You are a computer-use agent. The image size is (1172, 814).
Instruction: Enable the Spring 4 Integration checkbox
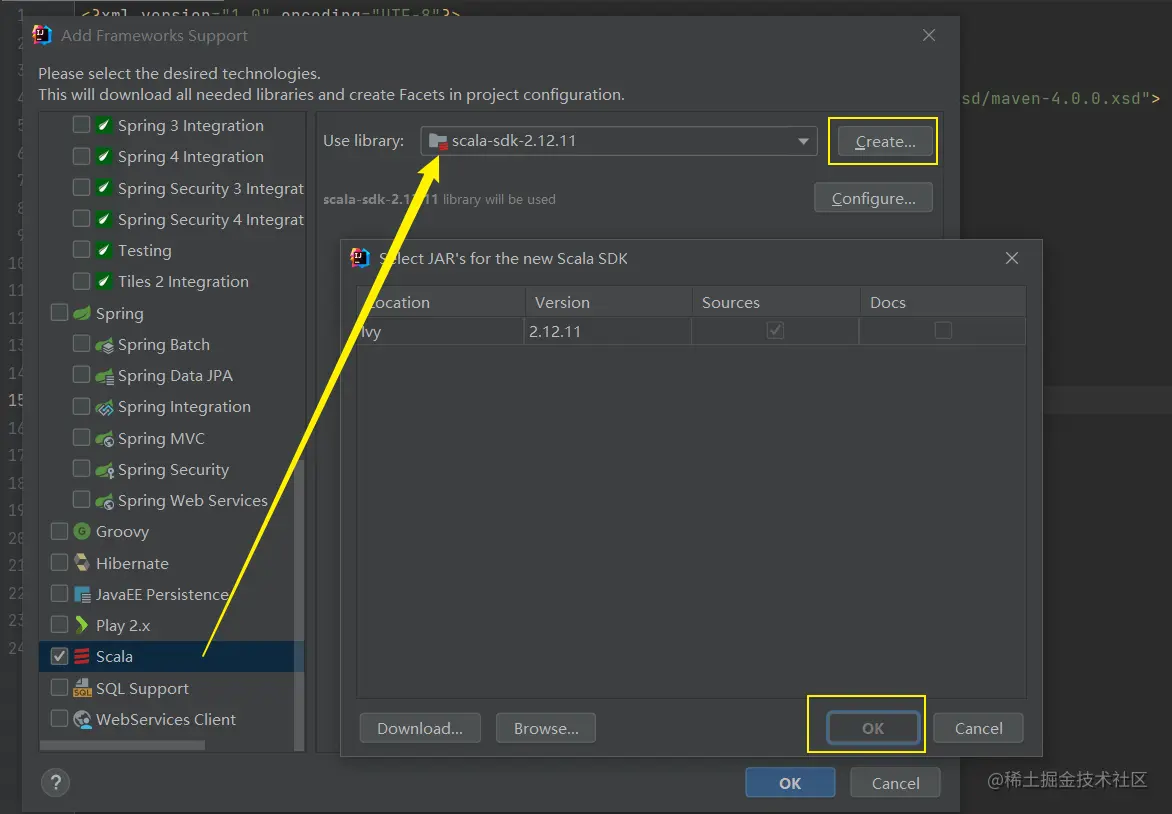coord(81,155)
